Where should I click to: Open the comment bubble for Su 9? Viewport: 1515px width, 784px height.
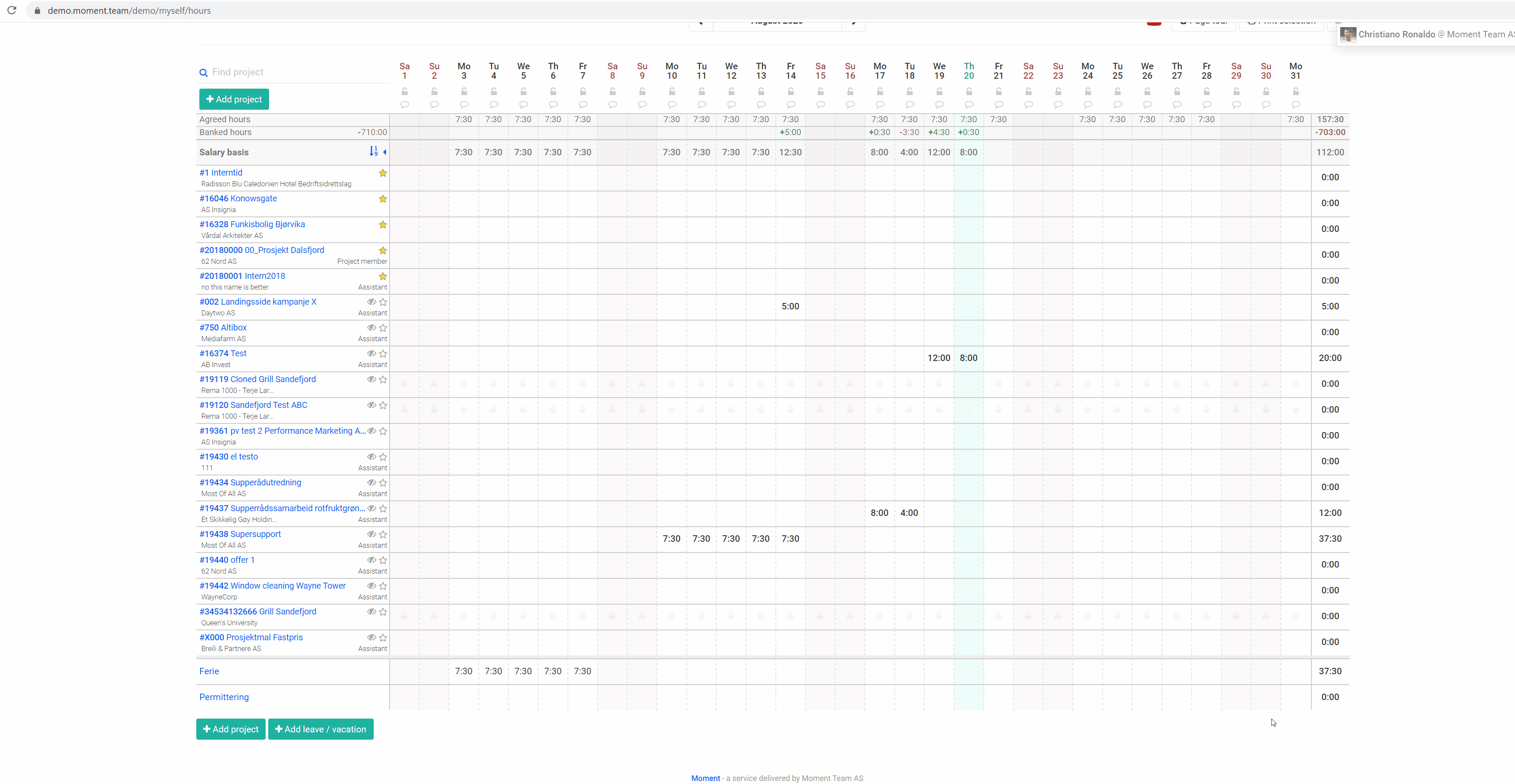click(642, 105)
